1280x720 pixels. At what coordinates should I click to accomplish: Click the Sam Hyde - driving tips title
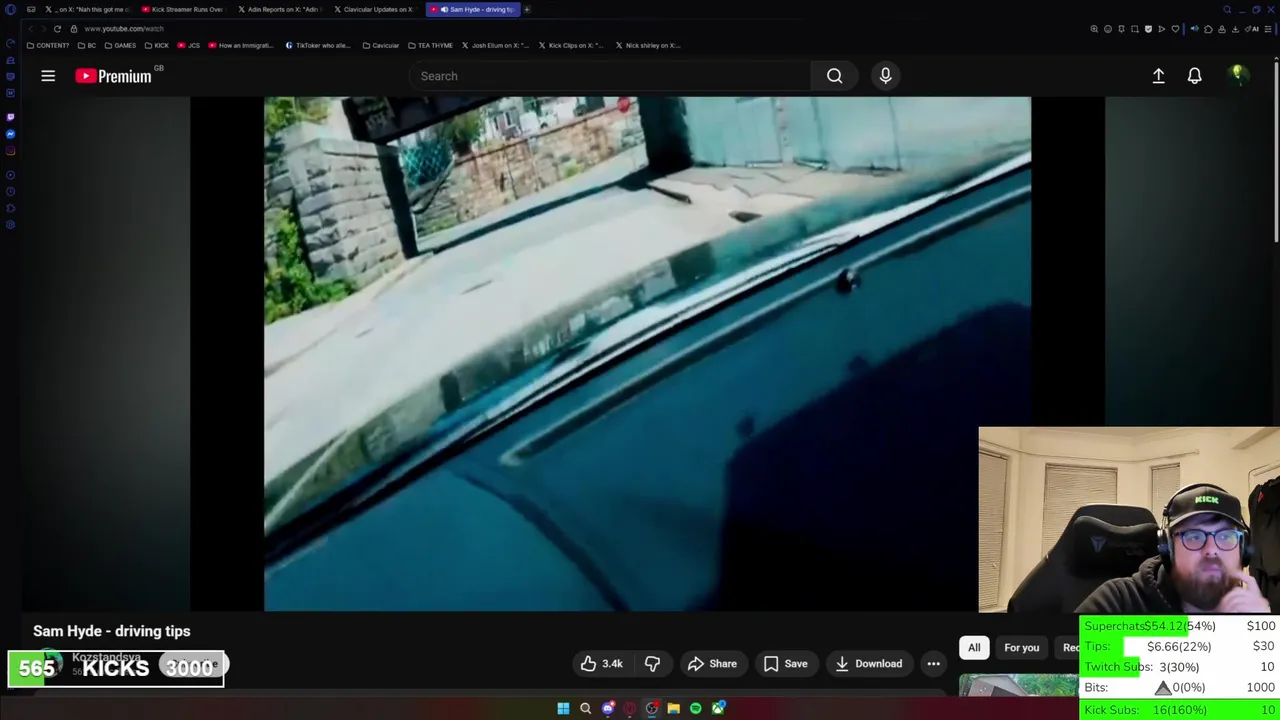[x=111, y=631]
